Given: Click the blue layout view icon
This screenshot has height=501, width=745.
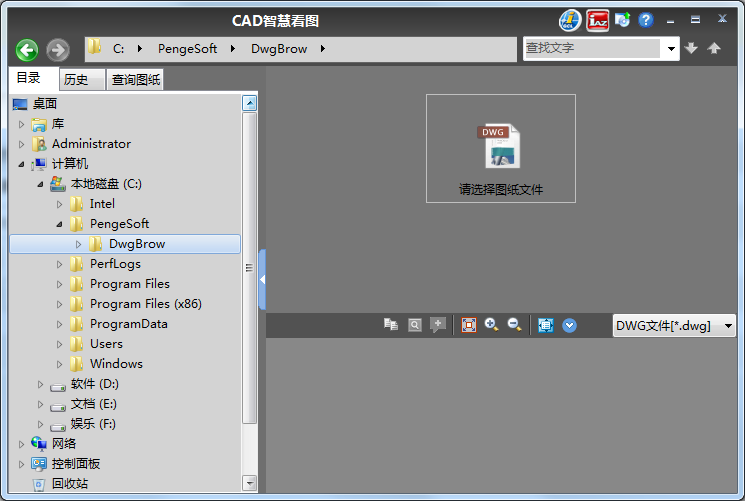Looking at the screenshot, I should tap(545, 325).
